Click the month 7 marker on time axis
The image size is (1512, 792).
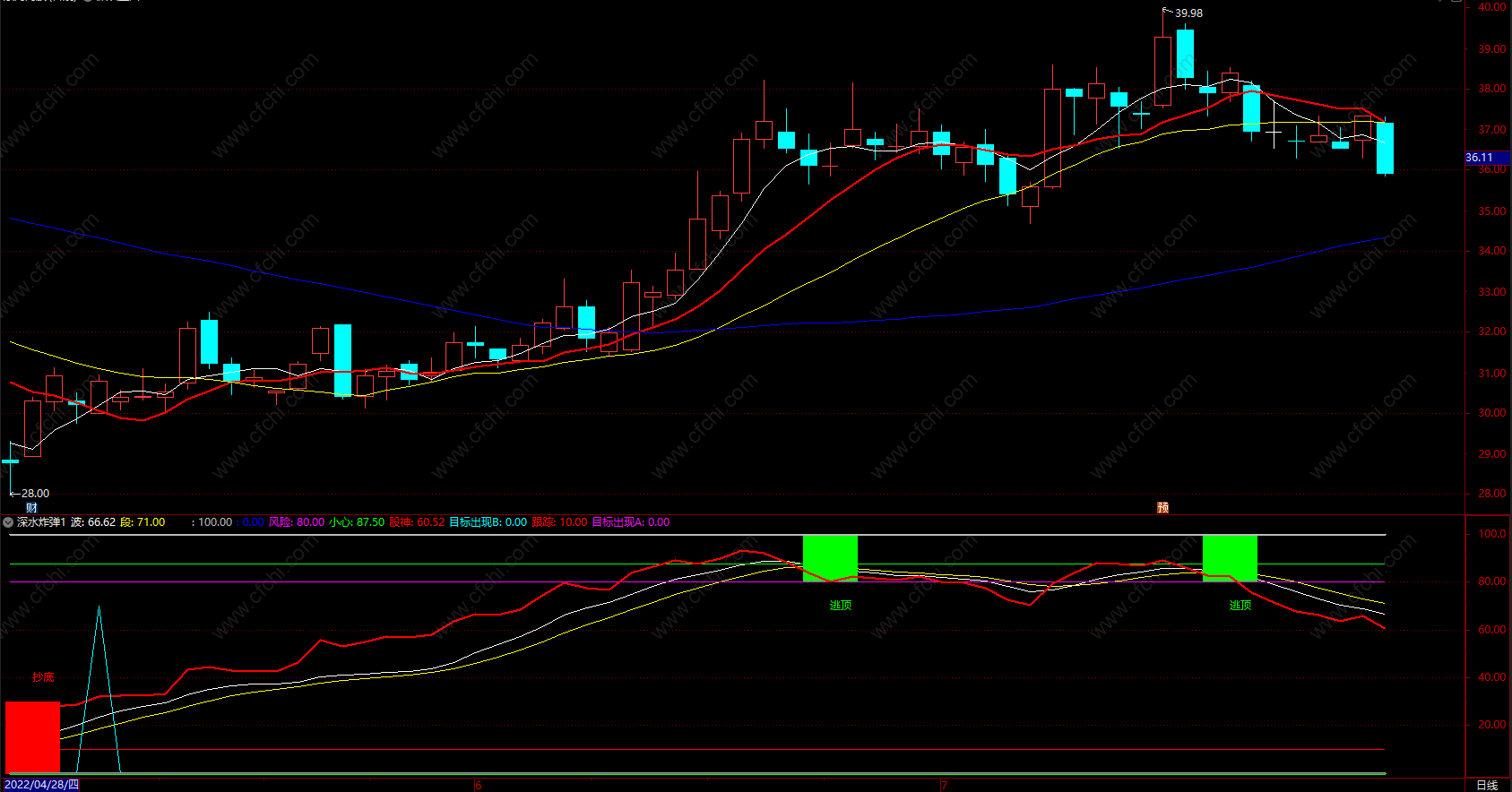pos(944,786)
